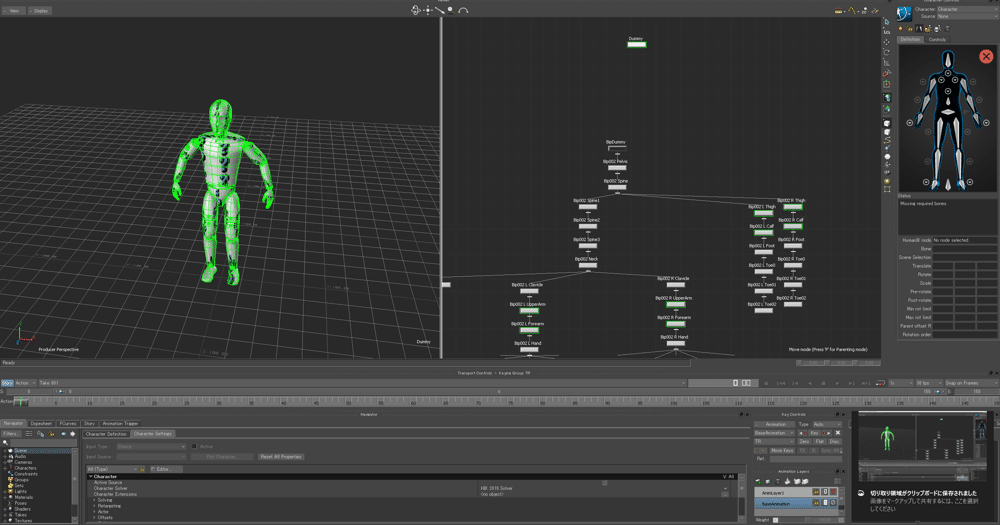Toggle mute on AnimLayer1
Image resolution: width=1000 pixels, height=525 pixels.
(834, 492)
